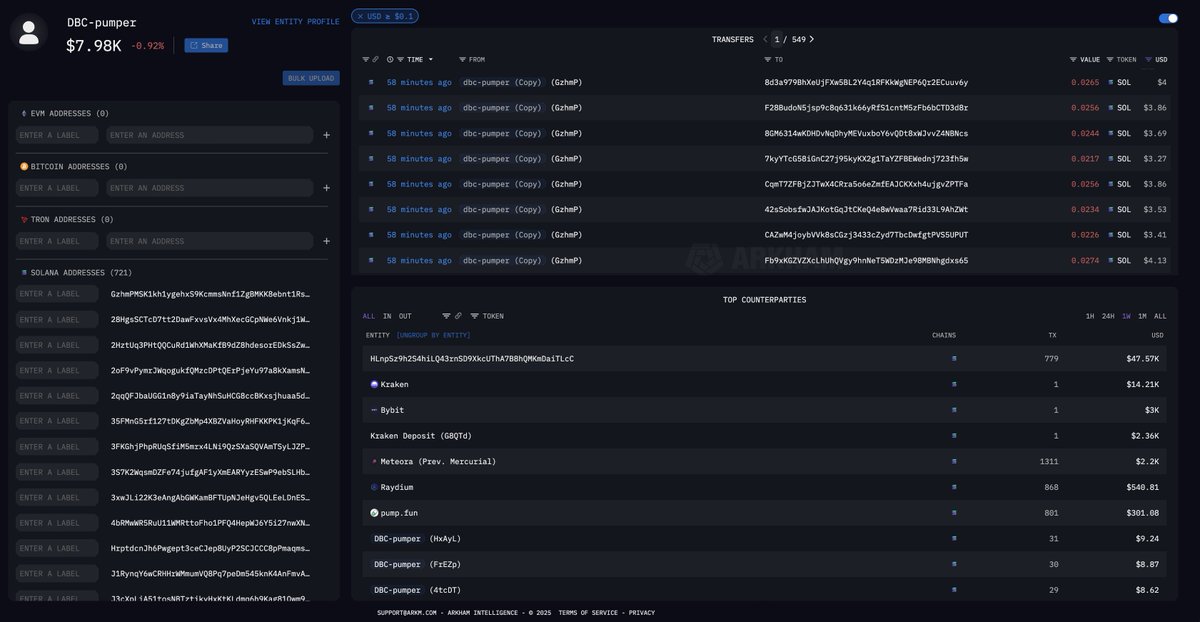Open recipient address 8d3a979BhXeUjFXw5BL2Y4q1
Viewport: 1200px width, 622px height.
pyautogui.click(x=866, y=82)
